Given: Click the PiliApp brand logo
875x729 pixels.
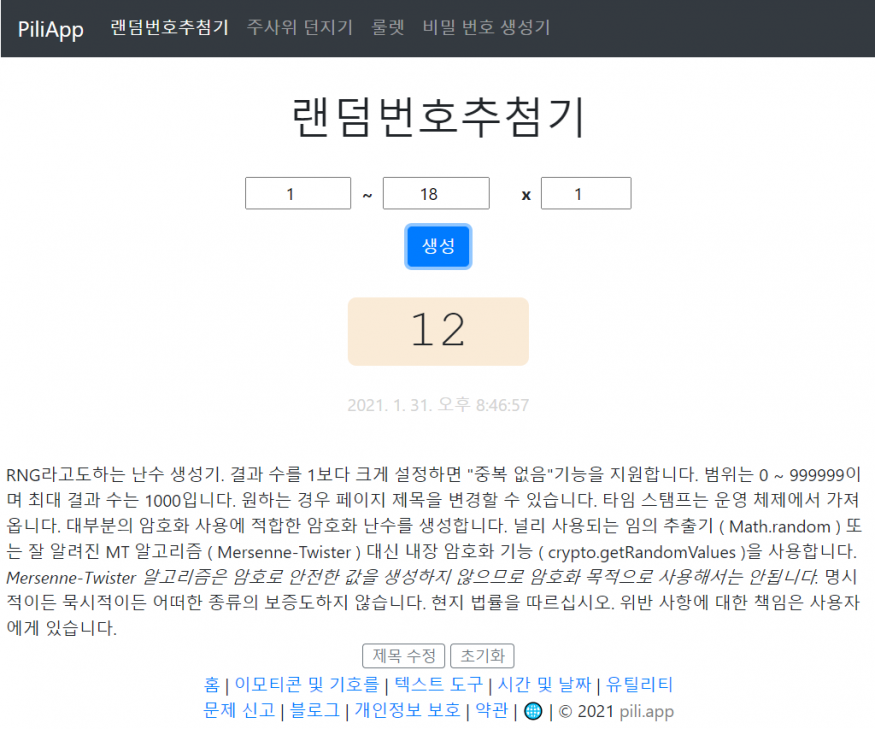Looking at the screenshot, I should coord(51,28).
